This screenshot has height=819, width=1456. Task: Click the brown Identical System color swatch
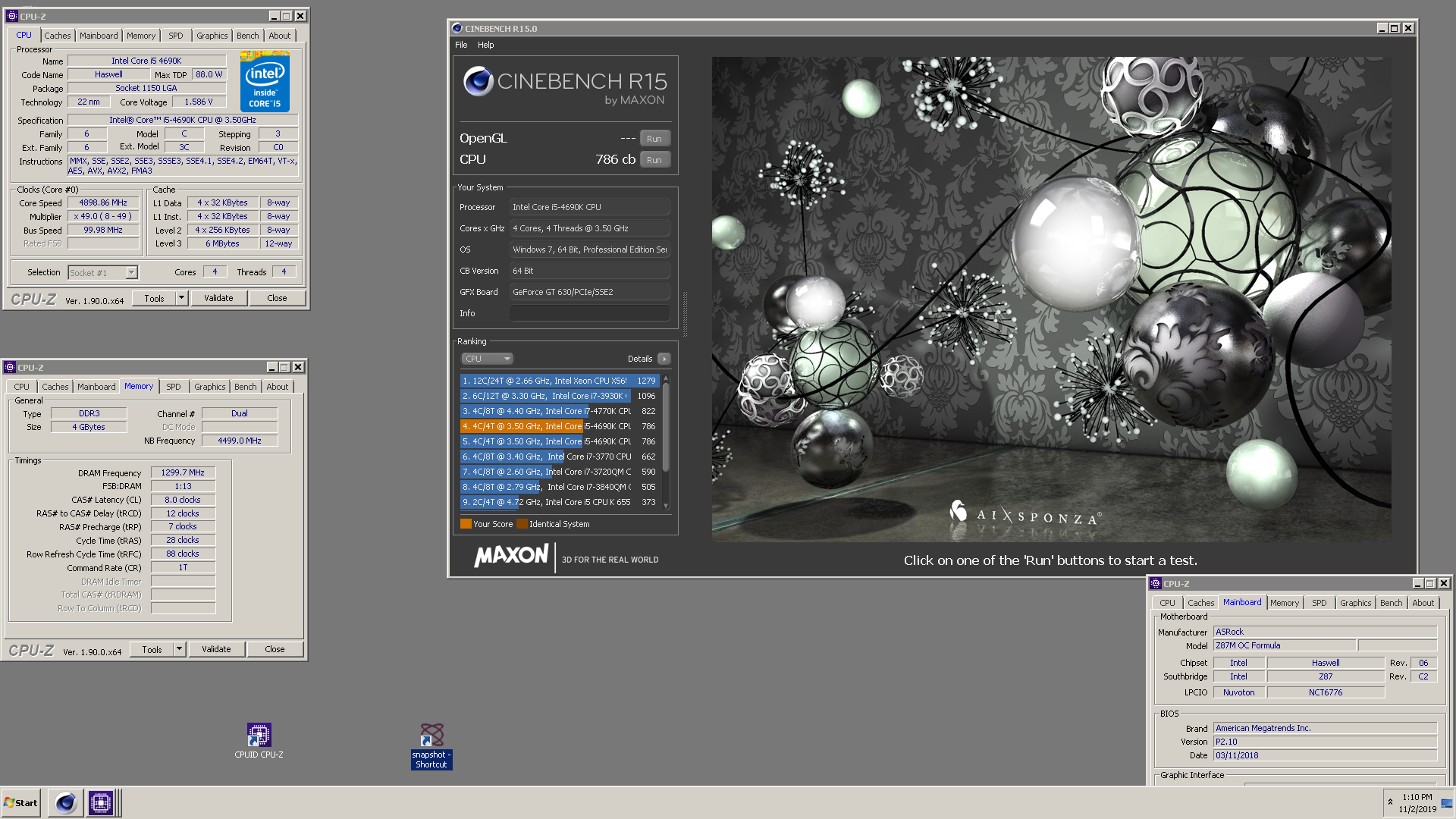[x=522, y=524]
